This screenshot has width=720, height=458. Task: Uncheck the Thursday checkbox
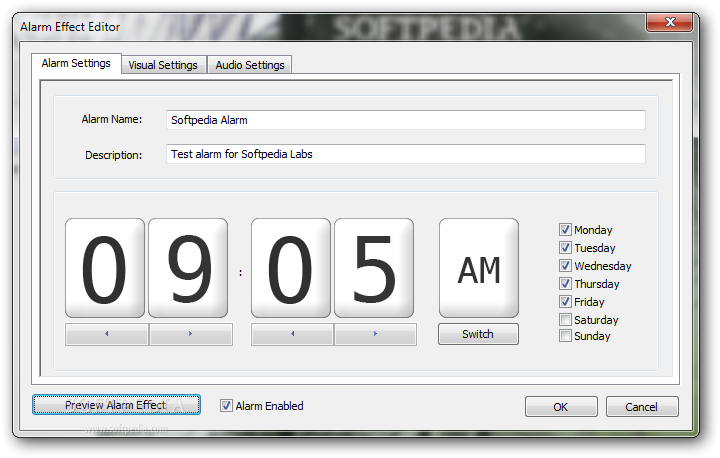(x=565, y=283)
